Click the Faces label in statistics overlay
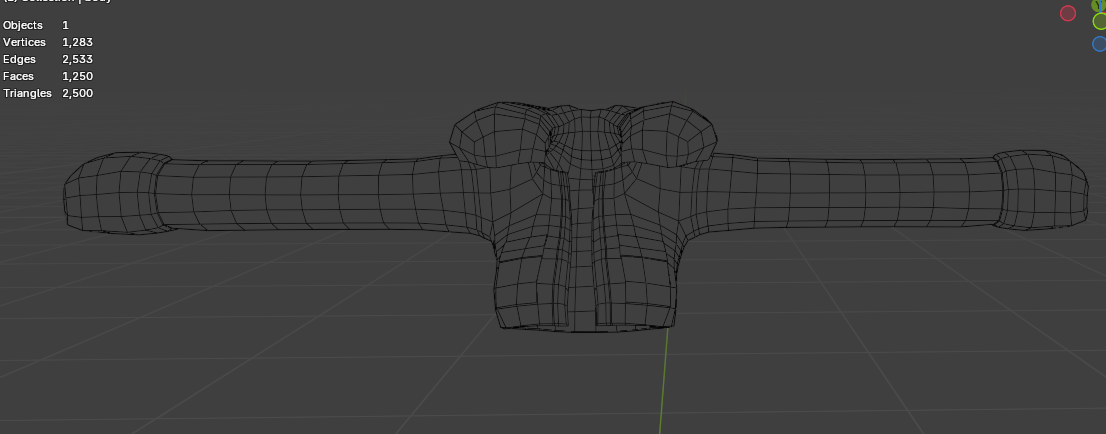The height and width of the screenshot is (434, 1106). (18, 76)
